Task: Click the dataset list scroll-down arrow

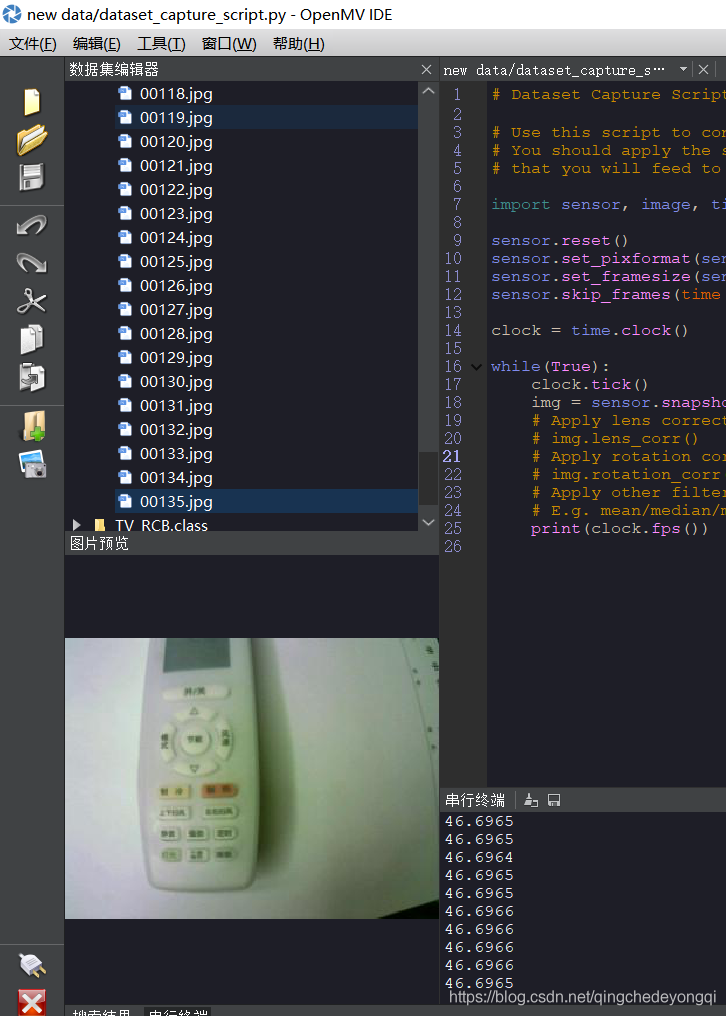Action: pos(428,522)
